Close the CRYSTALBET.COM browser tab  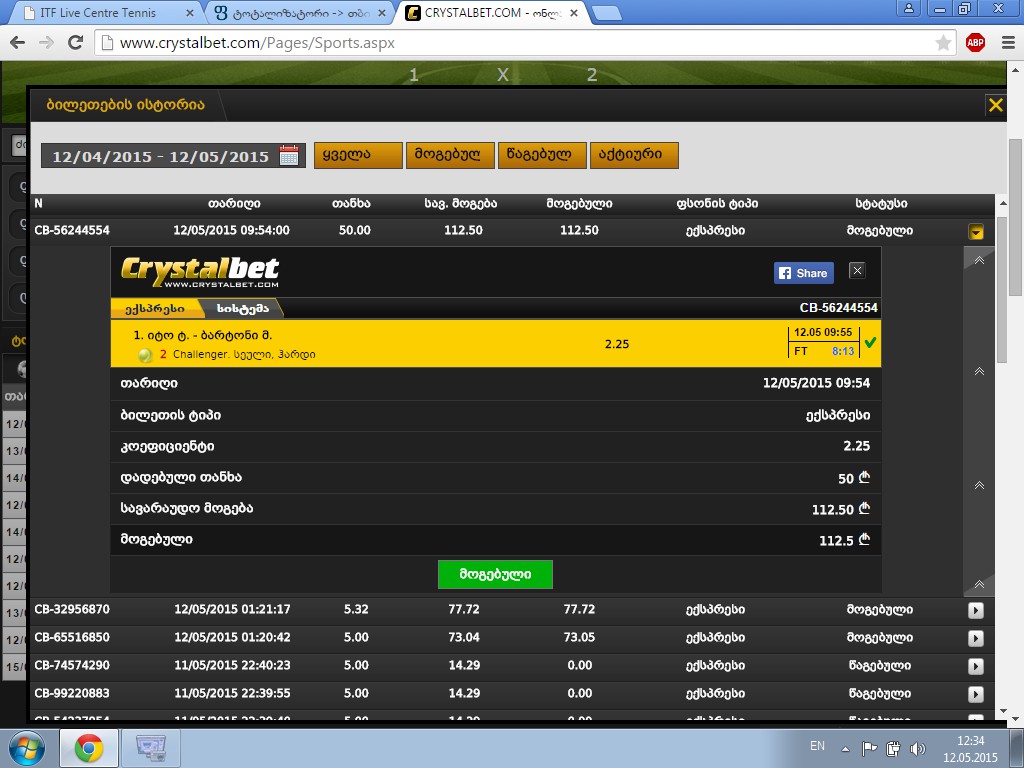coord(574,12)
